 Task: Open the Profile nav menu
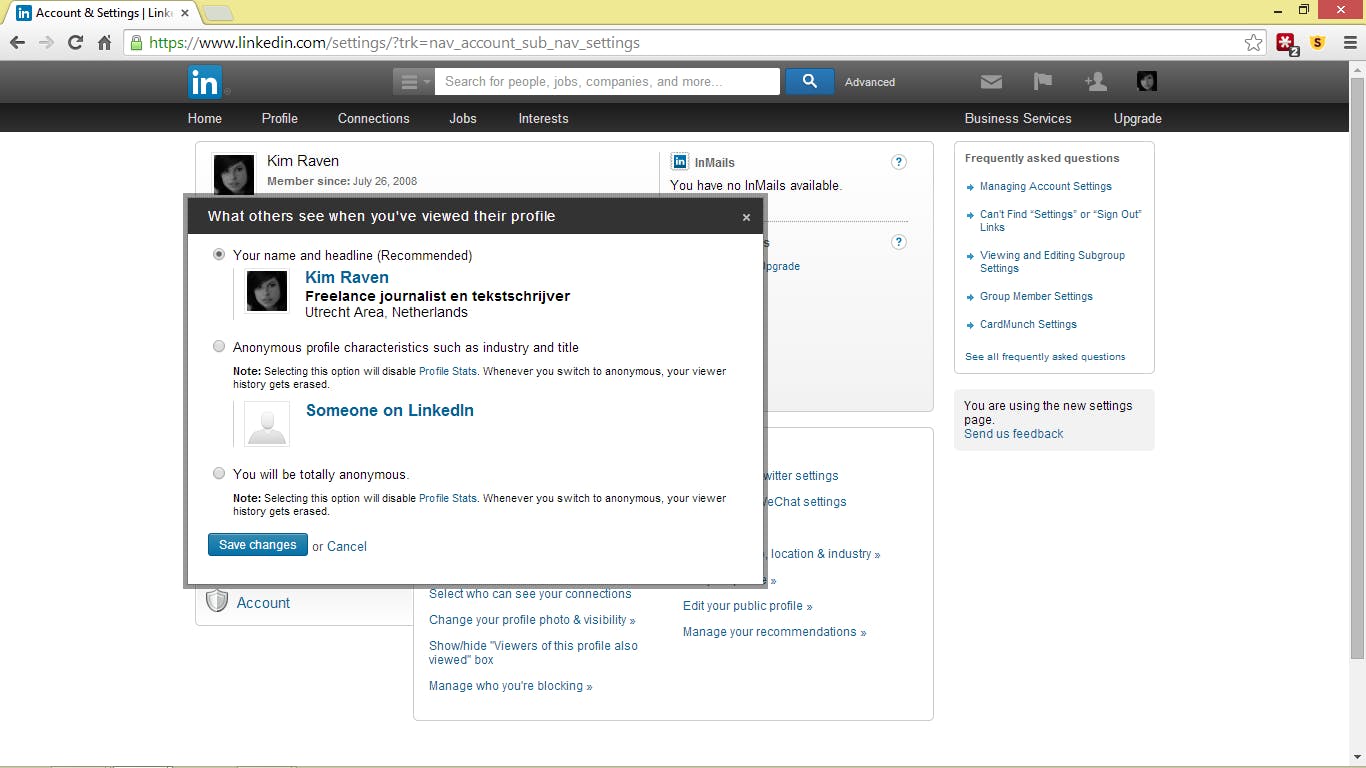[x=280, y=118]
